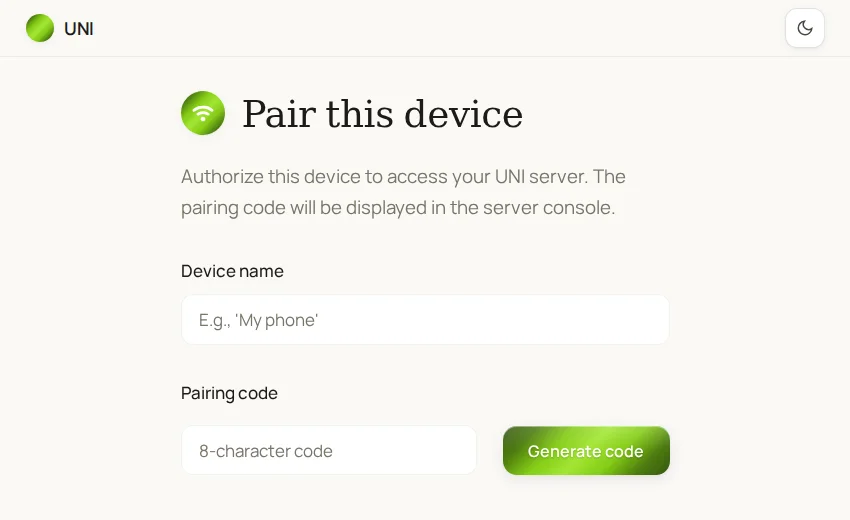Click the word 'Pair' in the main title

(x=279, y=114)
